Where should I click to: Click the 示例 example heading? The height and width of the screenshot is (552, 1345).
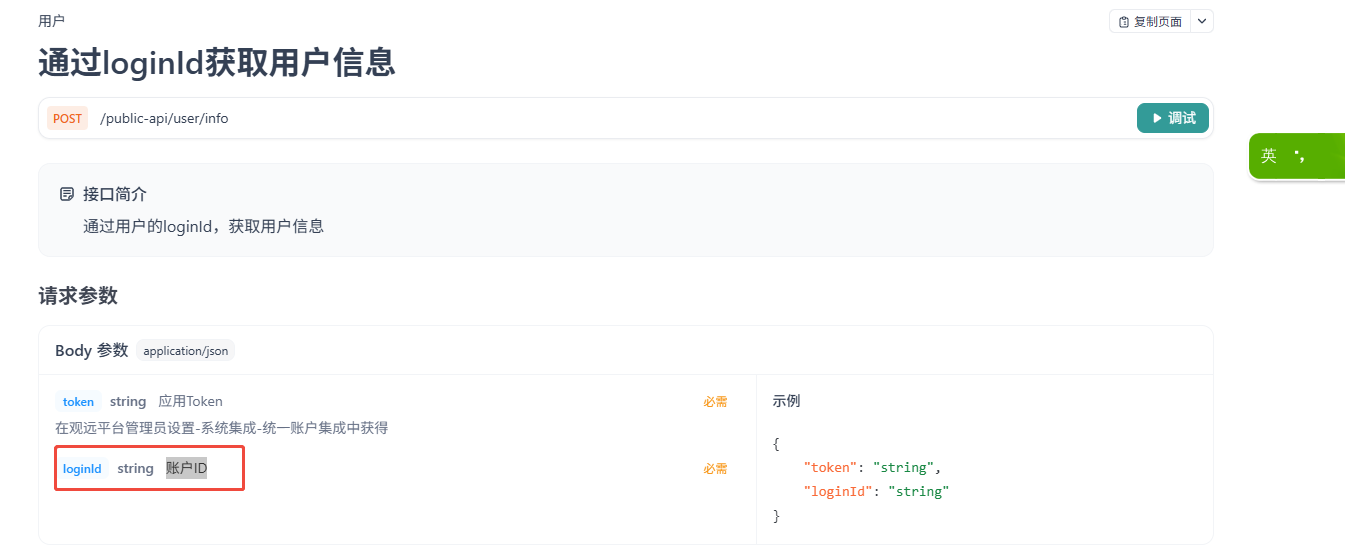pos(786,401)
